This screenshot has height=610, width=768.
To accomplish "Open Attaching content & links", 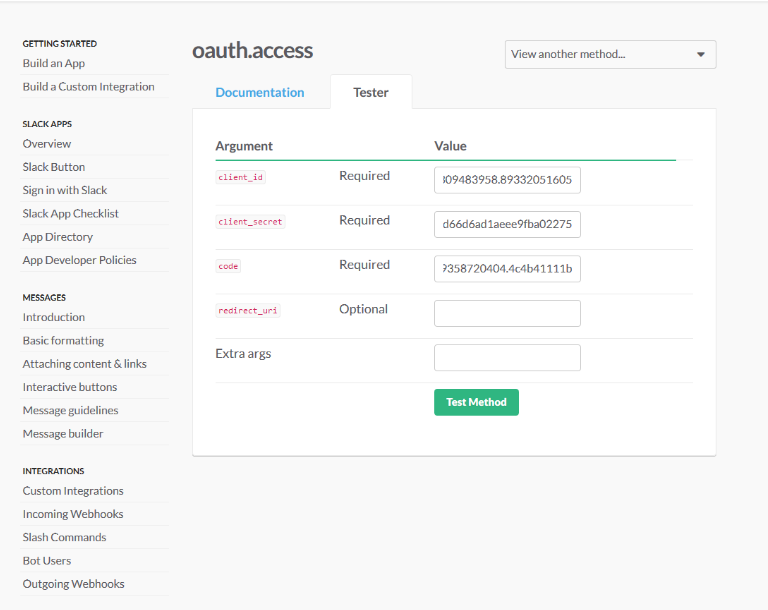I will pyautogui.click(x=85, y=364).
